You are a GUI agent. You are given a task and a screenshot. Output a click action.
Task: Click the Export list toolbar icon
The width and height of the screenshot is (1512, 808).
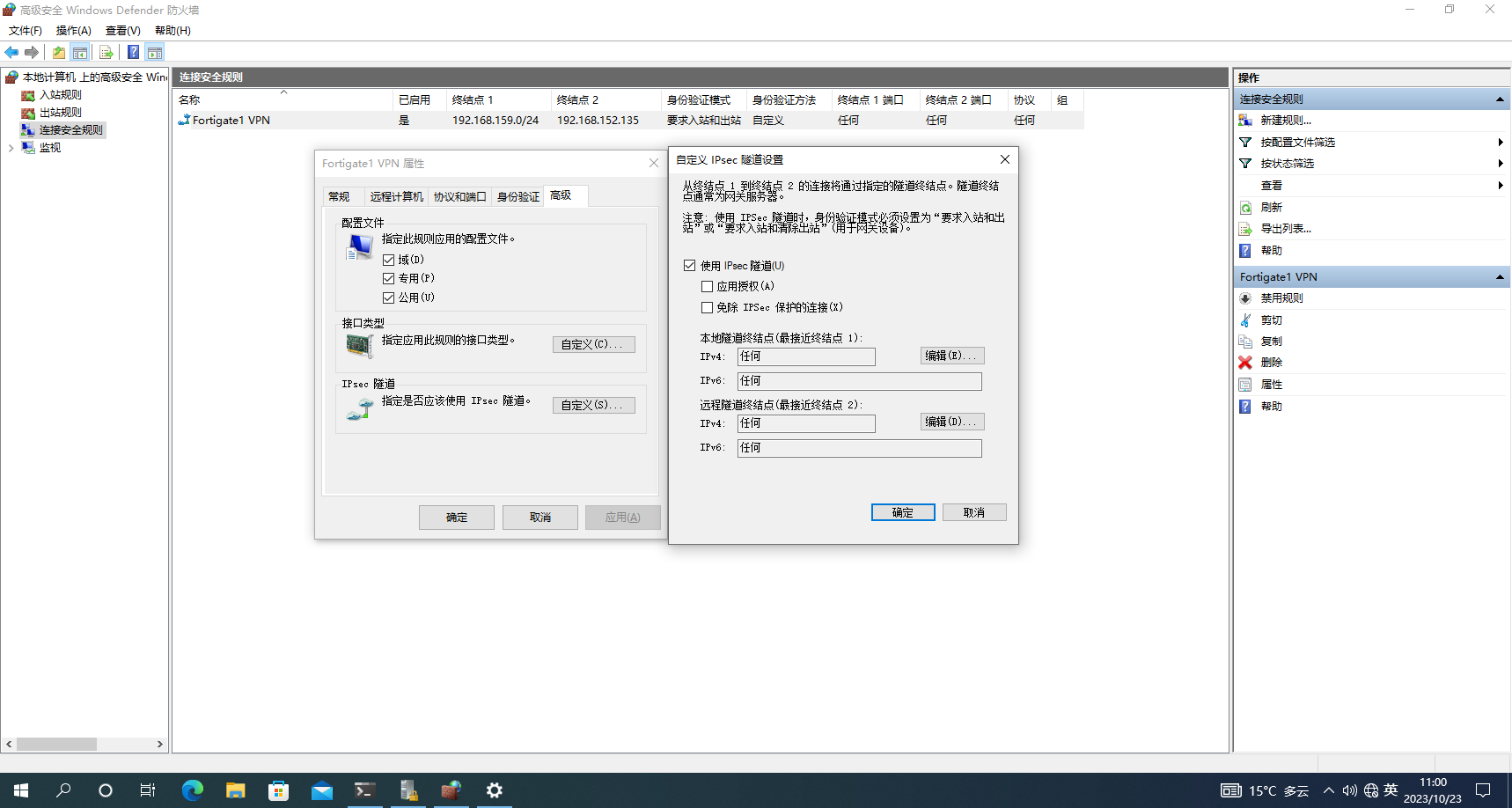106,52
